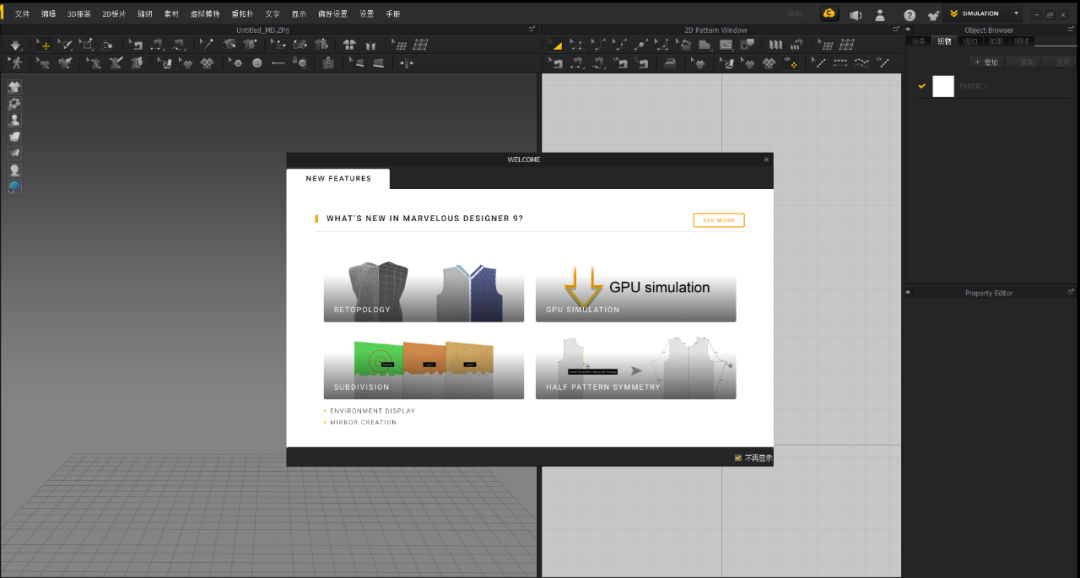Open the SIMULATION mode dropdown arrow
Viewport: 1080px width, 578px height.
click(1016, 14)
